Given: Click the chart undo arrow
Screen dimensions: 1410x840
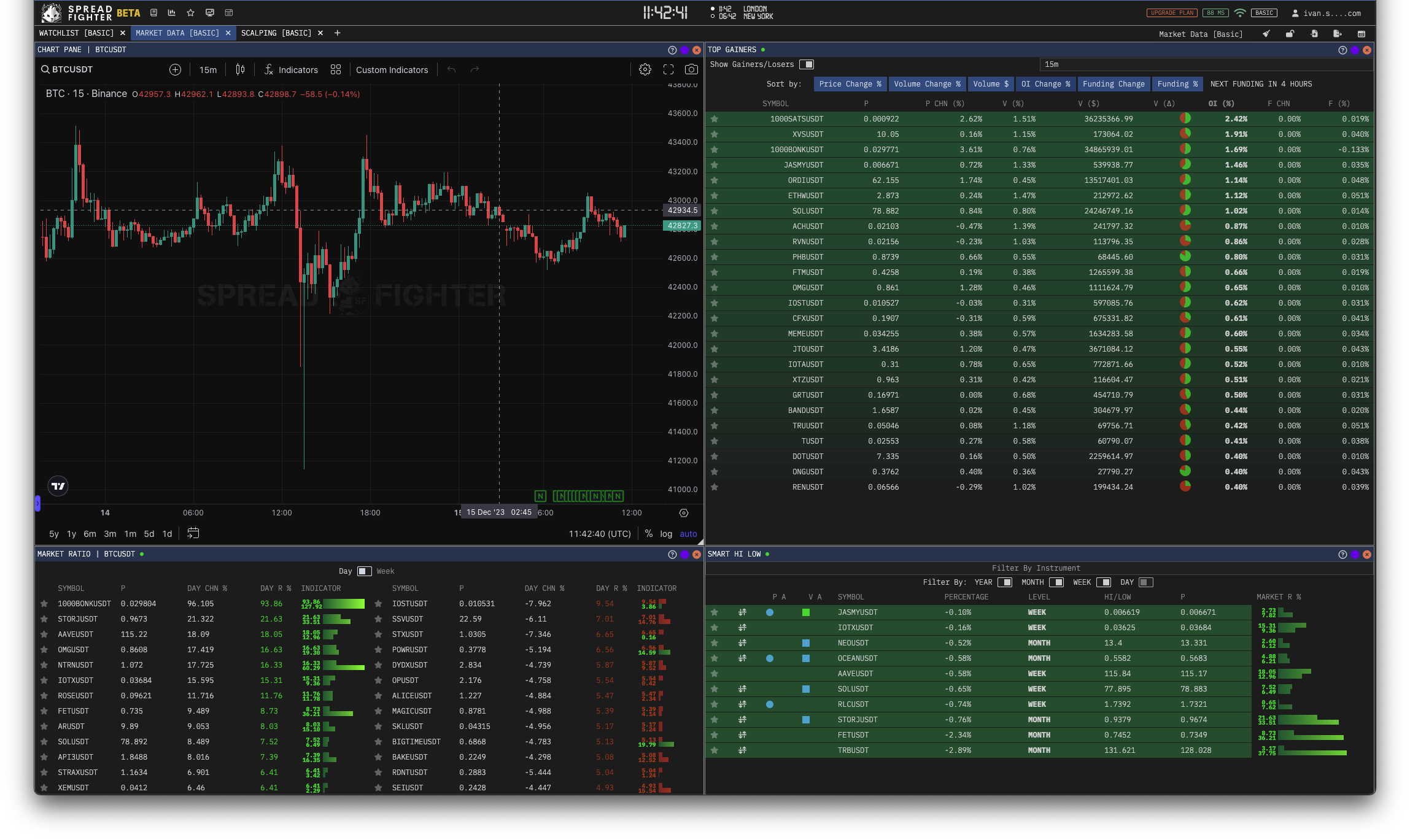Looking at the screenshot, I should [452, 70].
